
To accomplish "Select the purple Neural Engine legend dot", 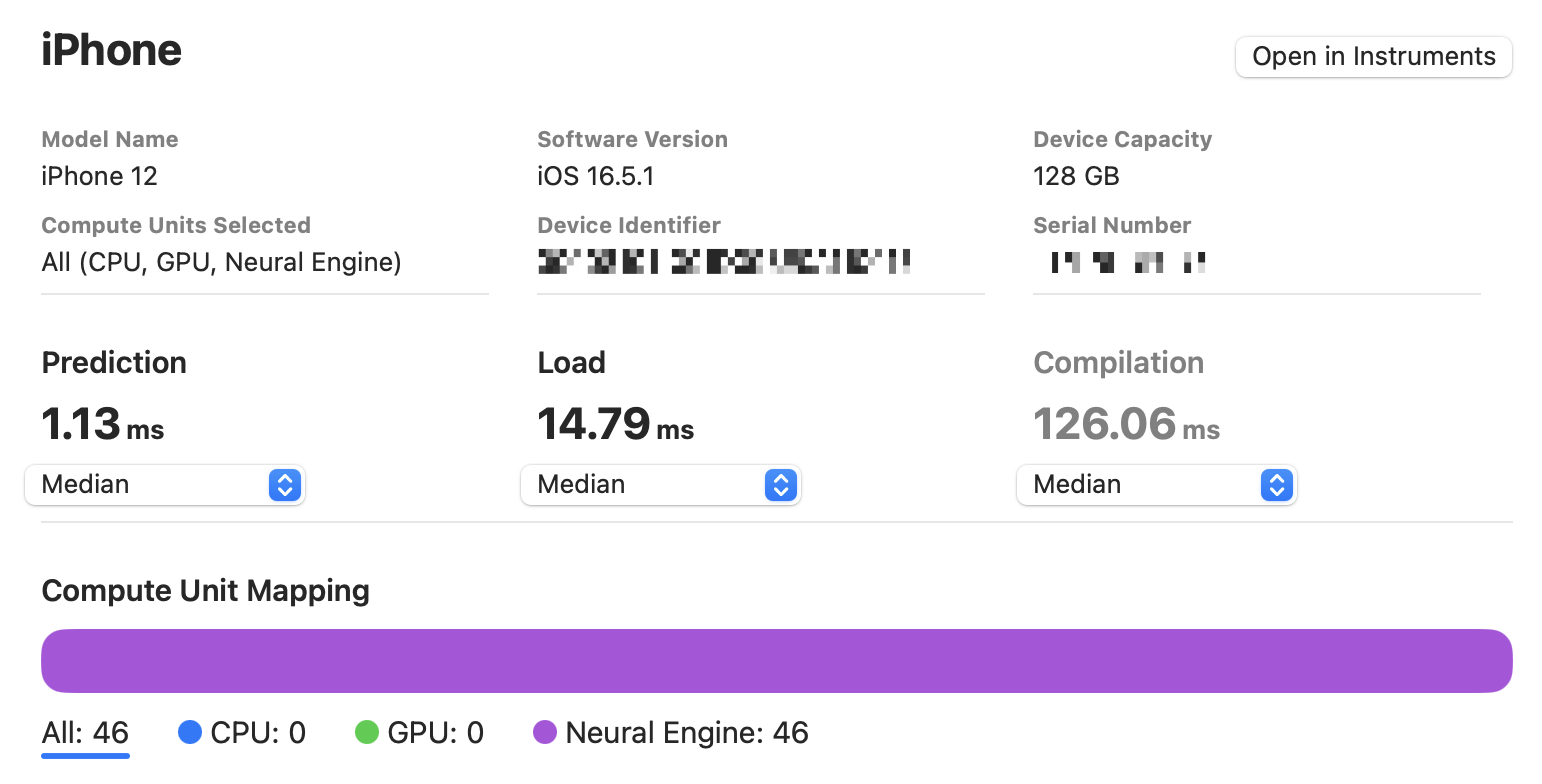I will pyautogui.click(x=545, y=732).
